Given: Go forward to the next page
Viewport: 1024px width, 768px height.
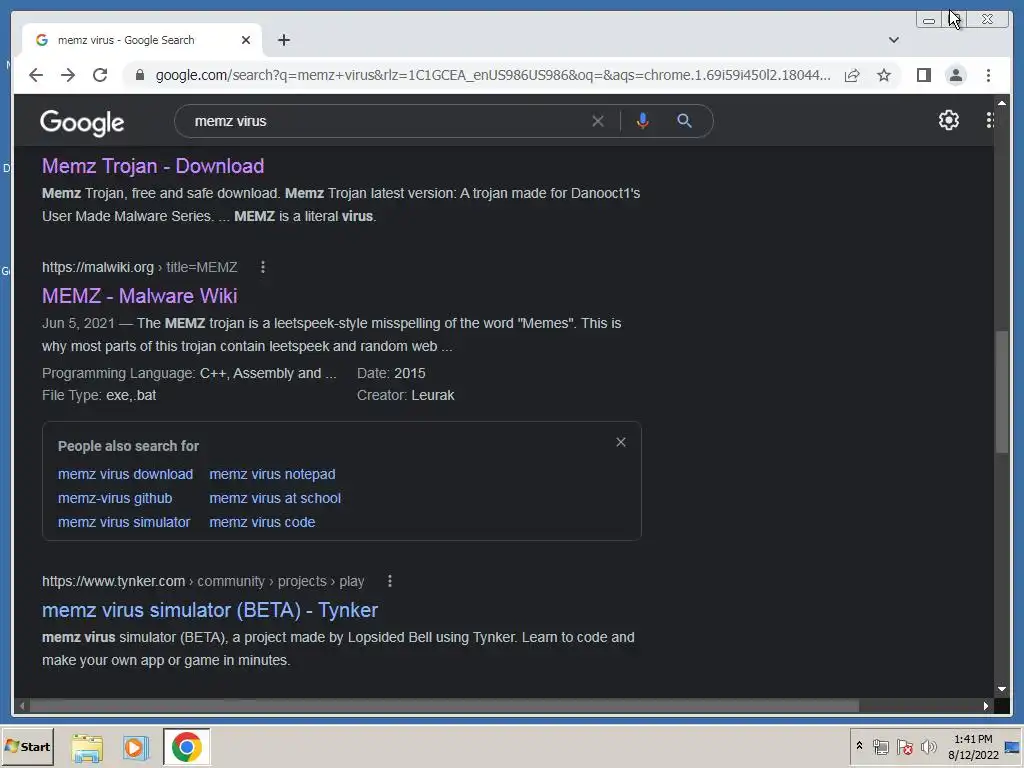Looking at the screenshot, I should [68, 75].
